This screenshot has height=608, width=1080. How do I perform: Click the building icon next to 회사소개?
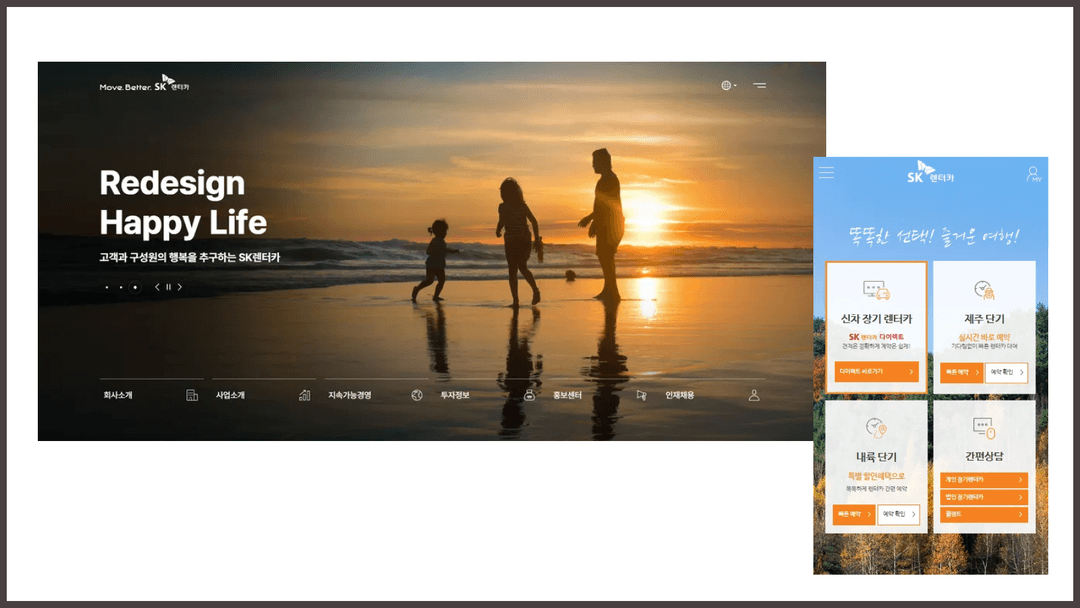point(192,395)
